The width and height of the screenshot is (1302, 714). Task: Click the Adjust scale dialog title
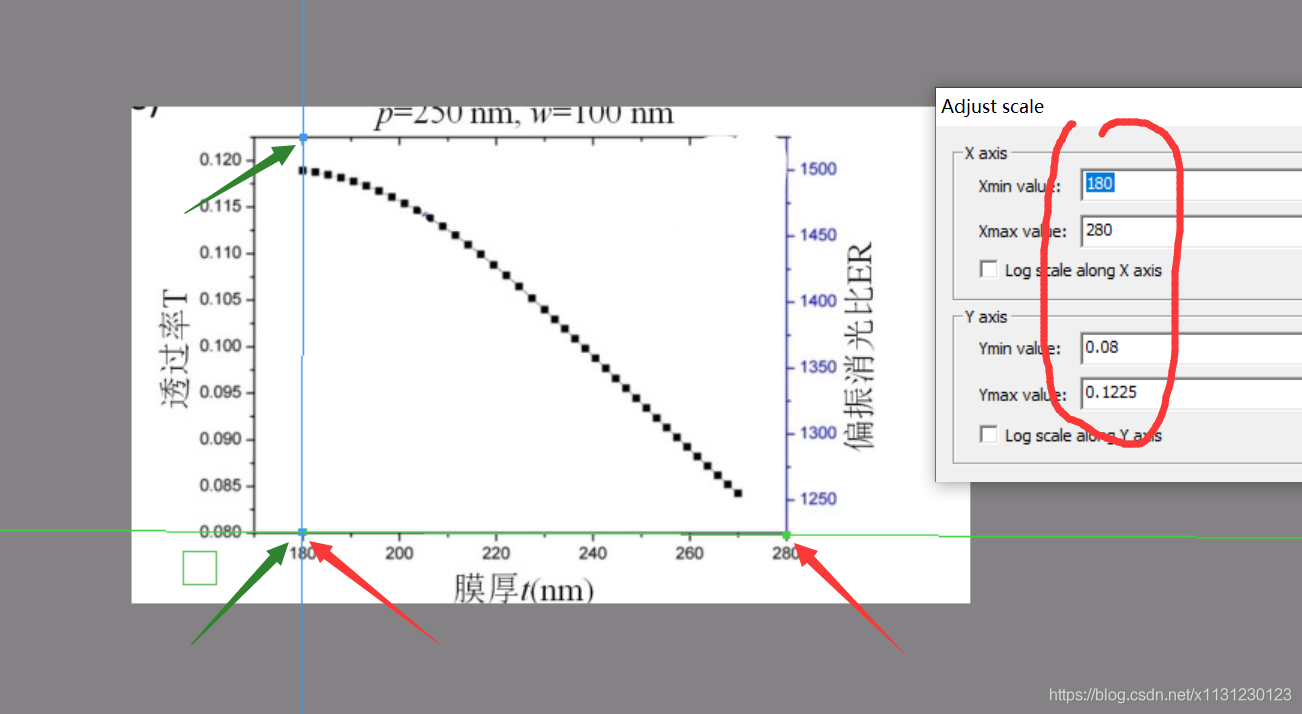(x=992, y=106)
